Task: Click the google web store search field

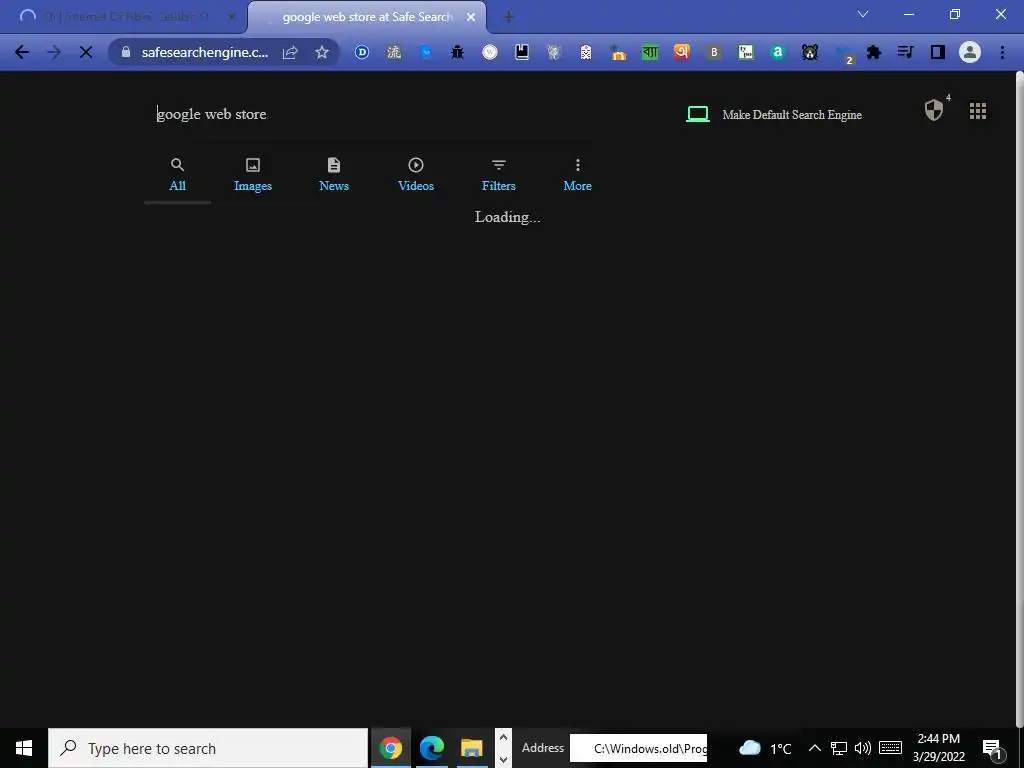Action: (374, 114)
